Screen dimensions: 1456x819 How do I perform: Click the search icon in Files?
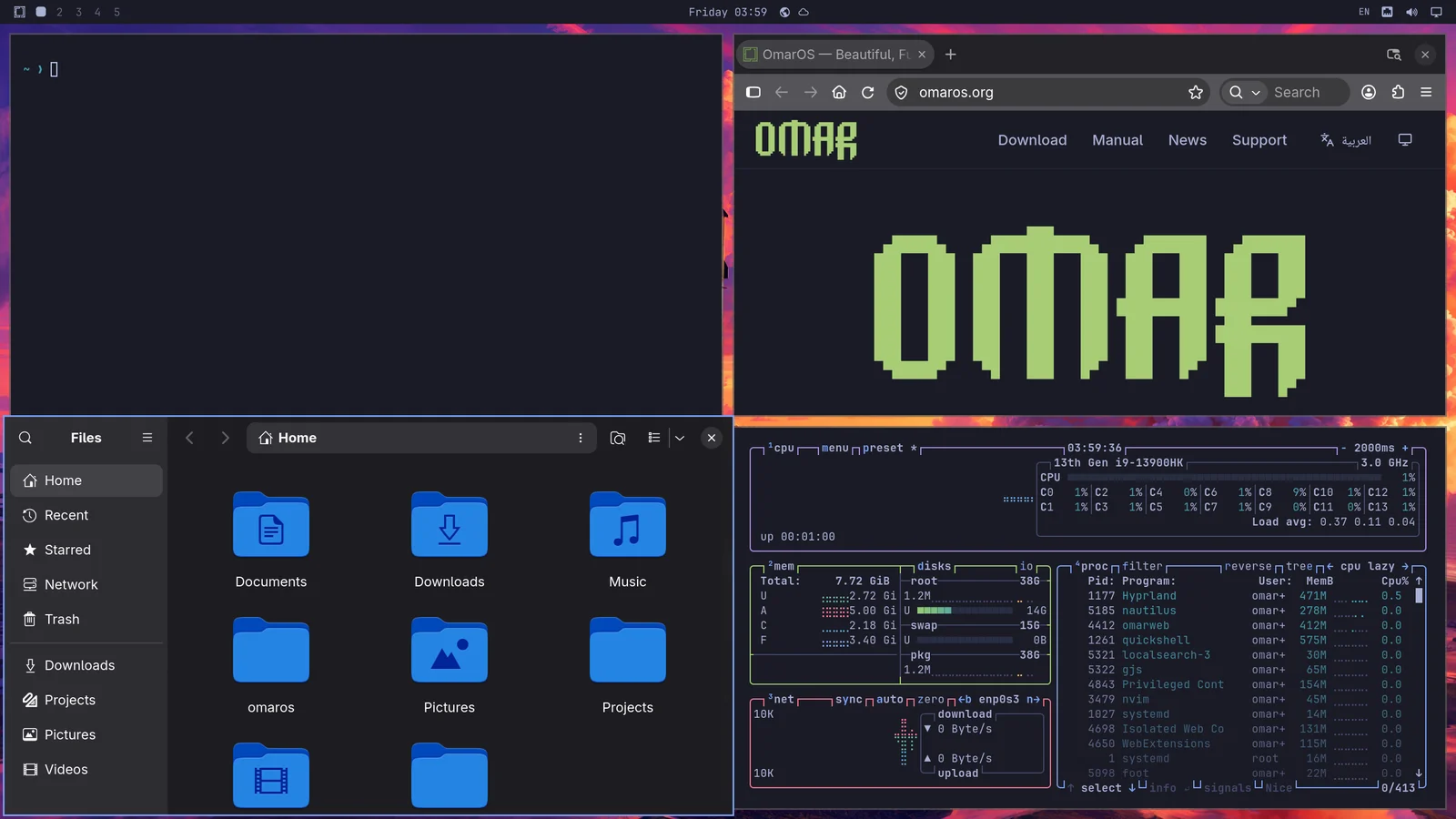[25, 438]
